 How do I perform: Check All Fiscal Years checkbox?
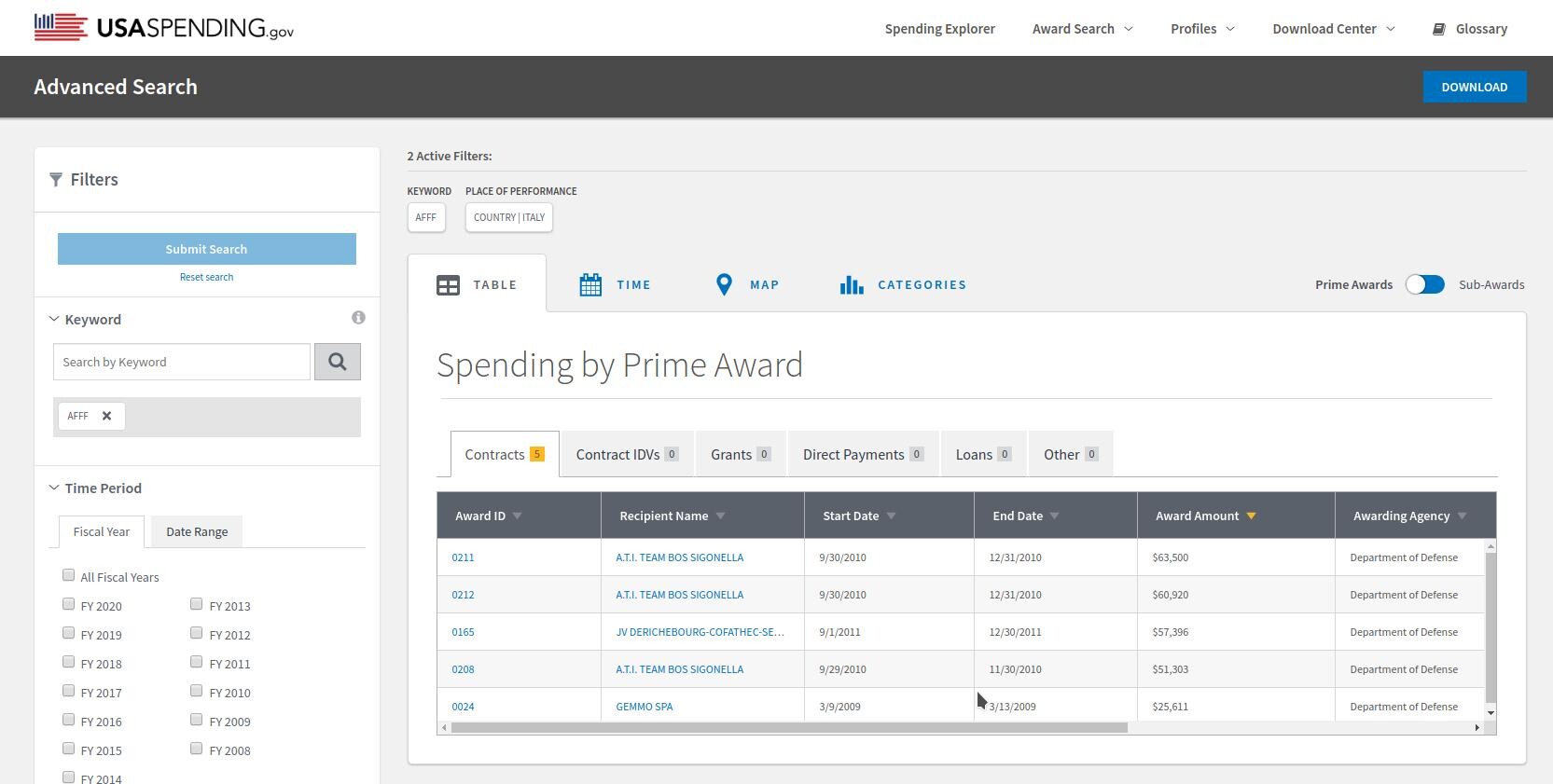[68, 575]
